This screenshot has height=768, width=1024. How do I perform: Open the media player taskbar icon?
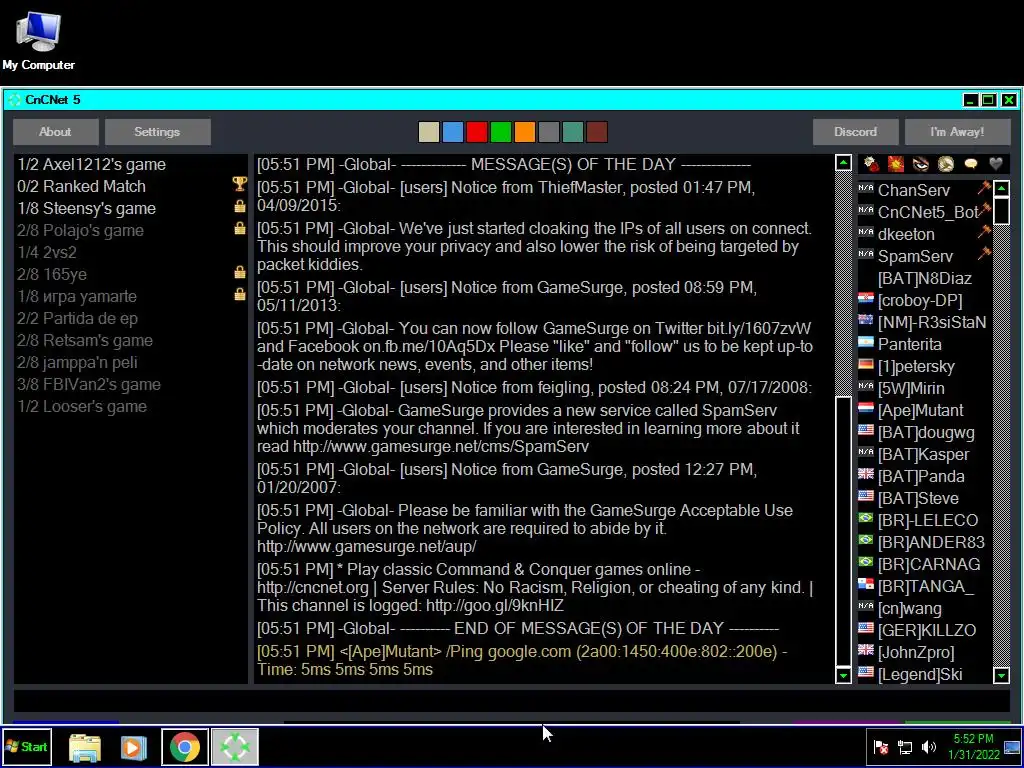point(134,747)
